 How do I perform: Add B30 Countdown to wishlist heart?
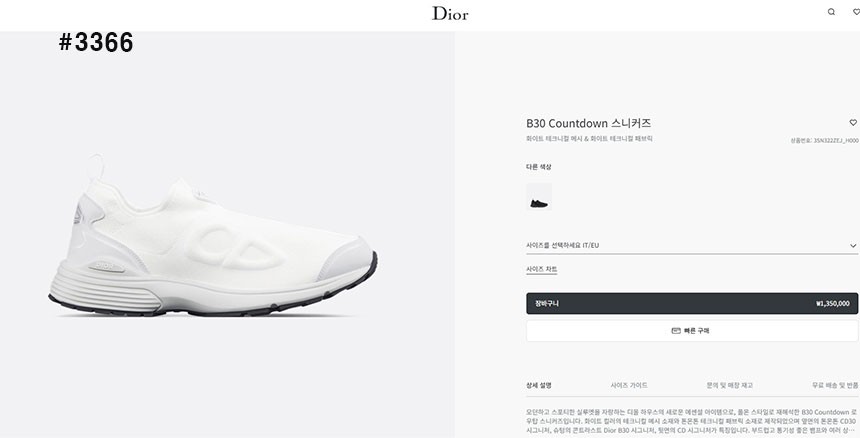853,123
